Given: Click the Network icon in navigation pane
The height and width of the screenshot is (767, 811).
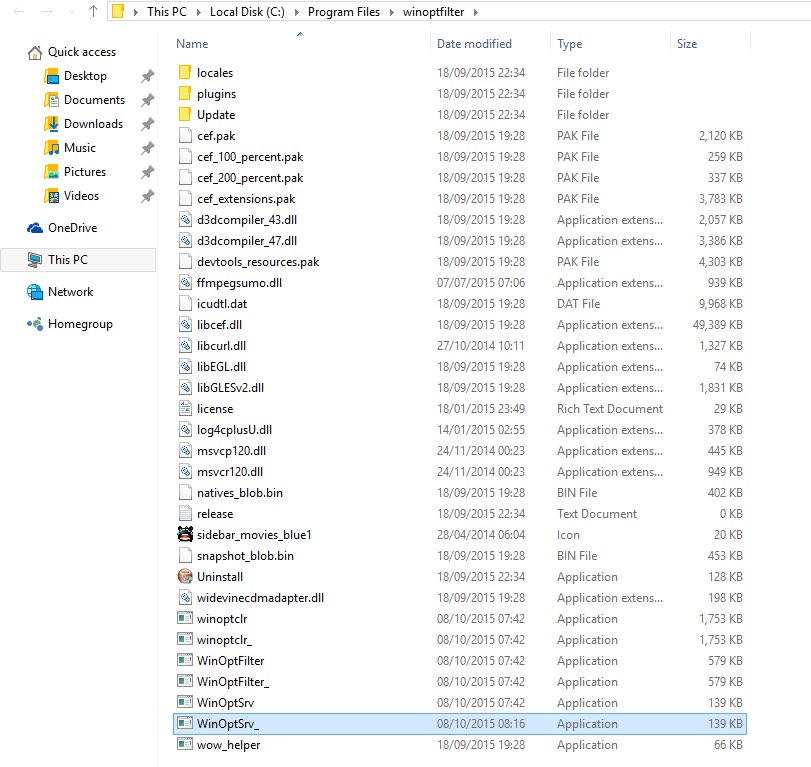Looking at the screenshot, I should click(x=35, y=292).
